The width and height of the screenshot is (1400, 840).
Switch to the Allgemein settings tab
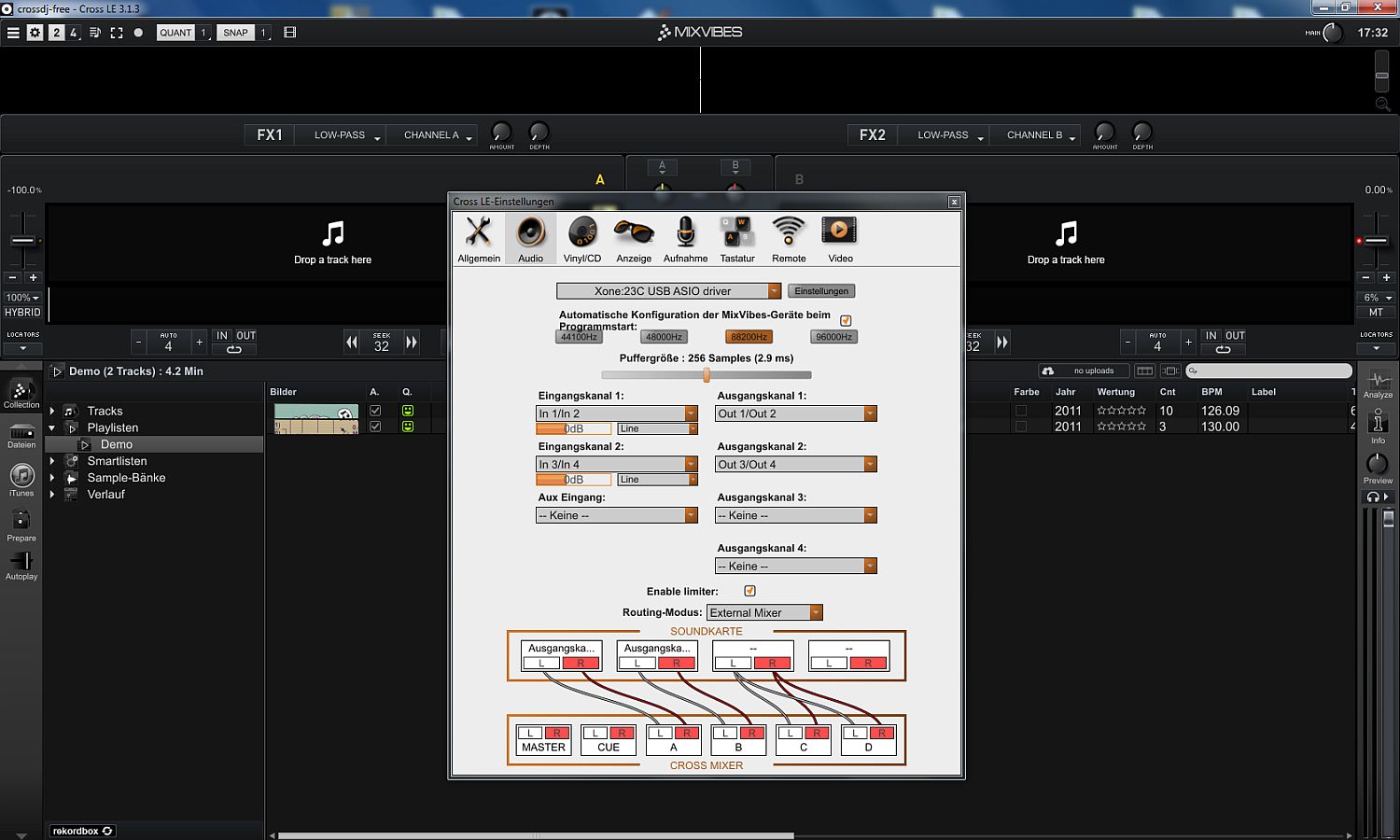click(x=479, y=237)
